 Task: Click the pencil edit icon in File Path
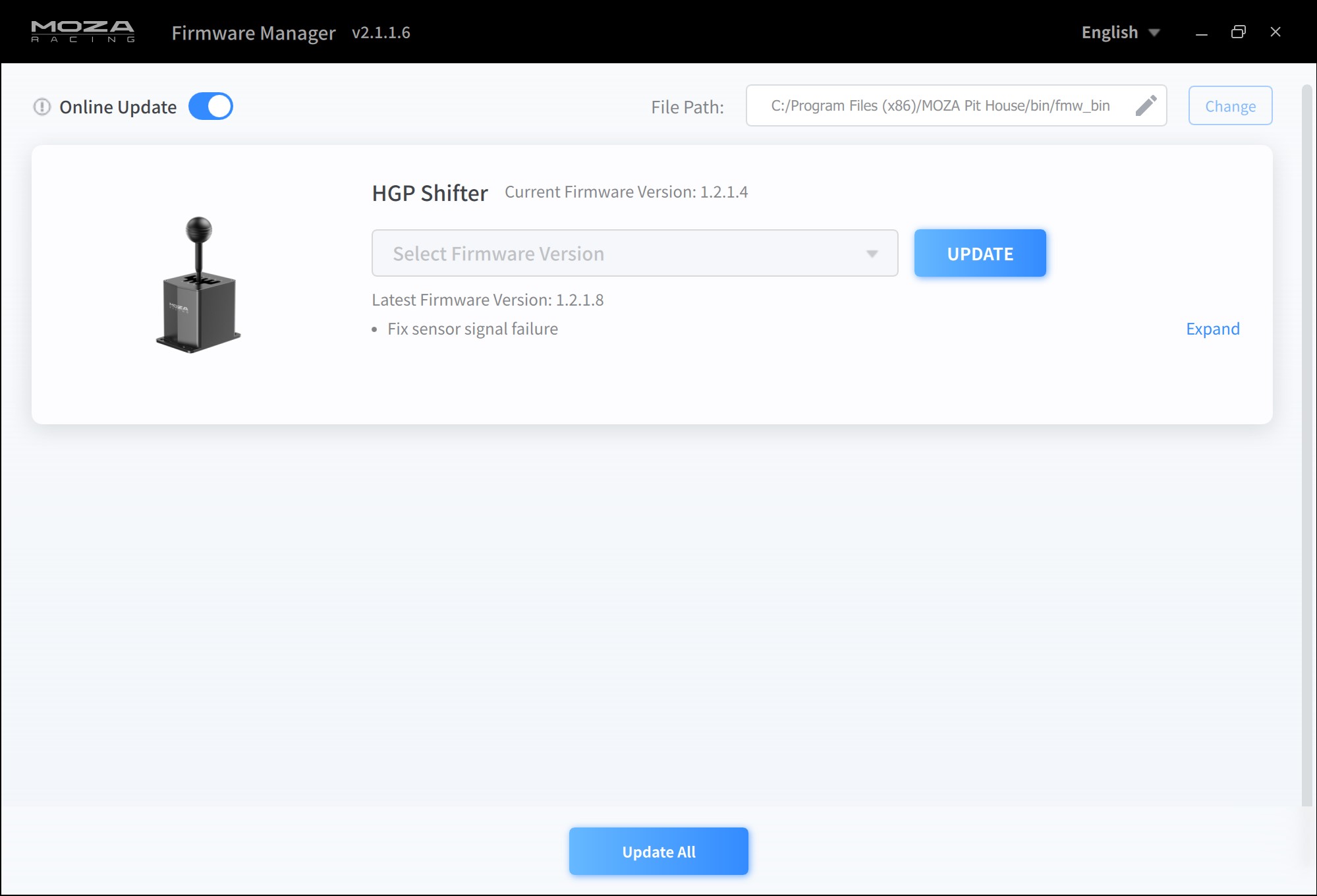[1146, 105]
